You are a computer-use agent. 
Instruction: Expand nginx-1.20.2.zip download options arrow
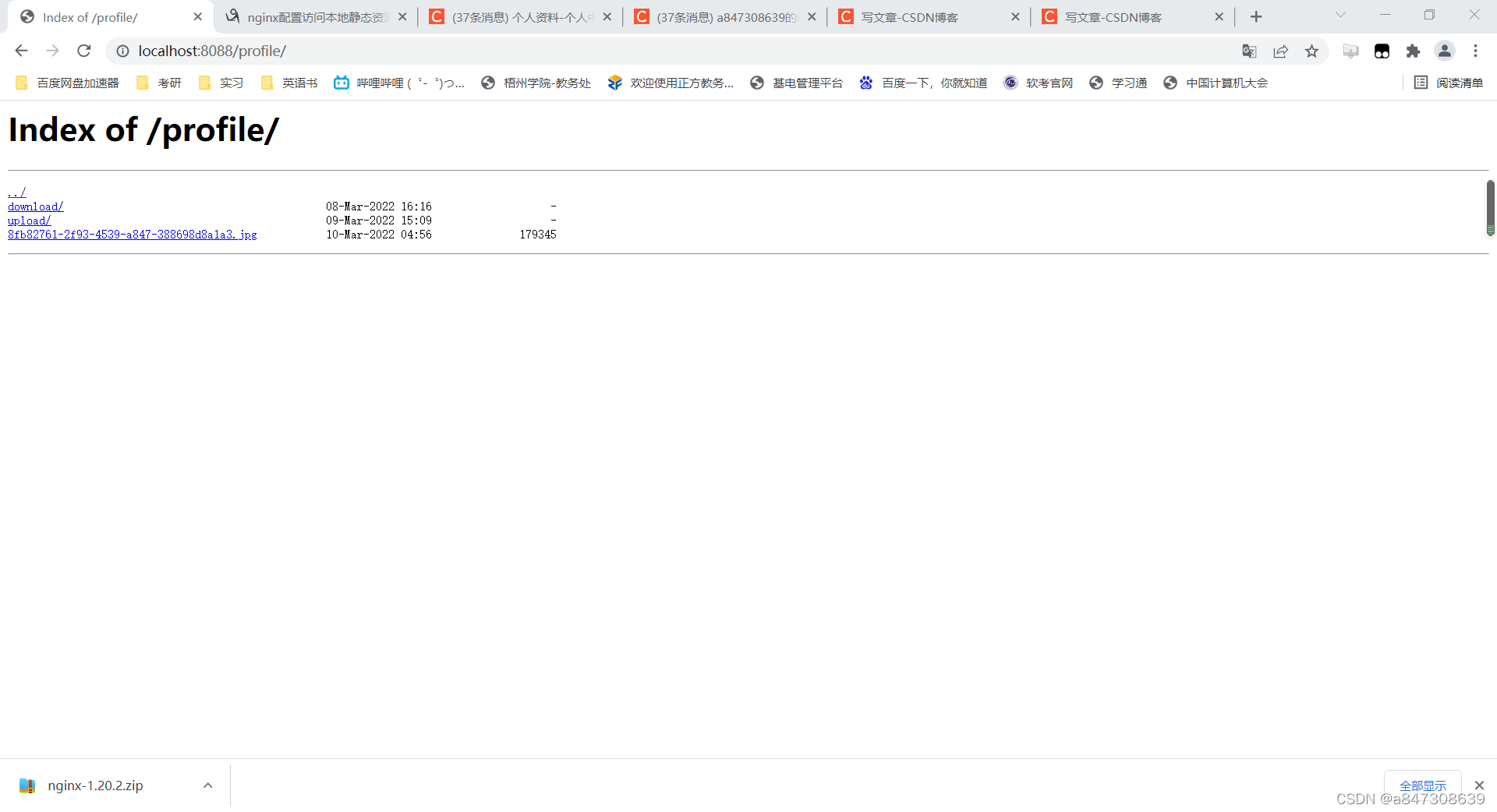(x=207, y=786)
